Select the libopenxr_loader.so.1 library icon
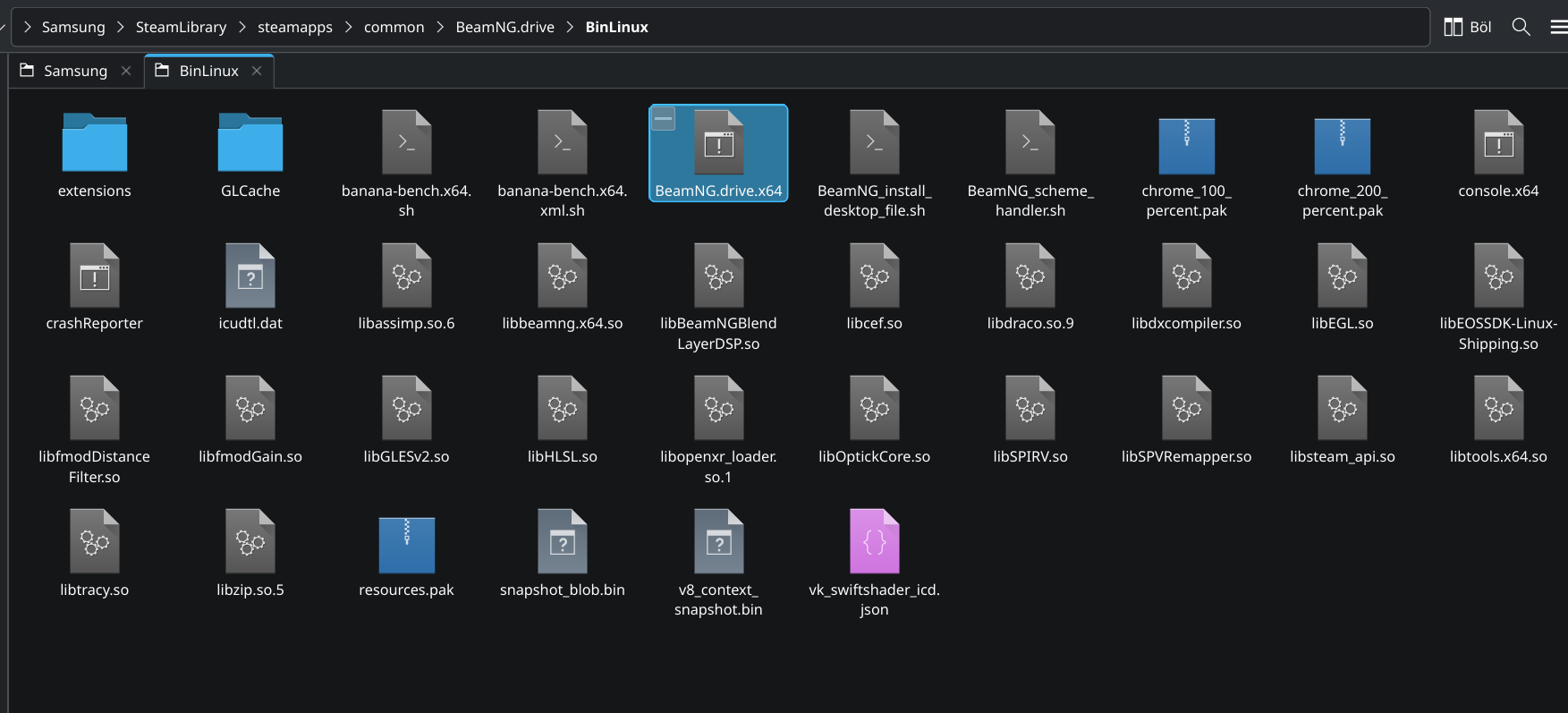 (x=719, y=408)
